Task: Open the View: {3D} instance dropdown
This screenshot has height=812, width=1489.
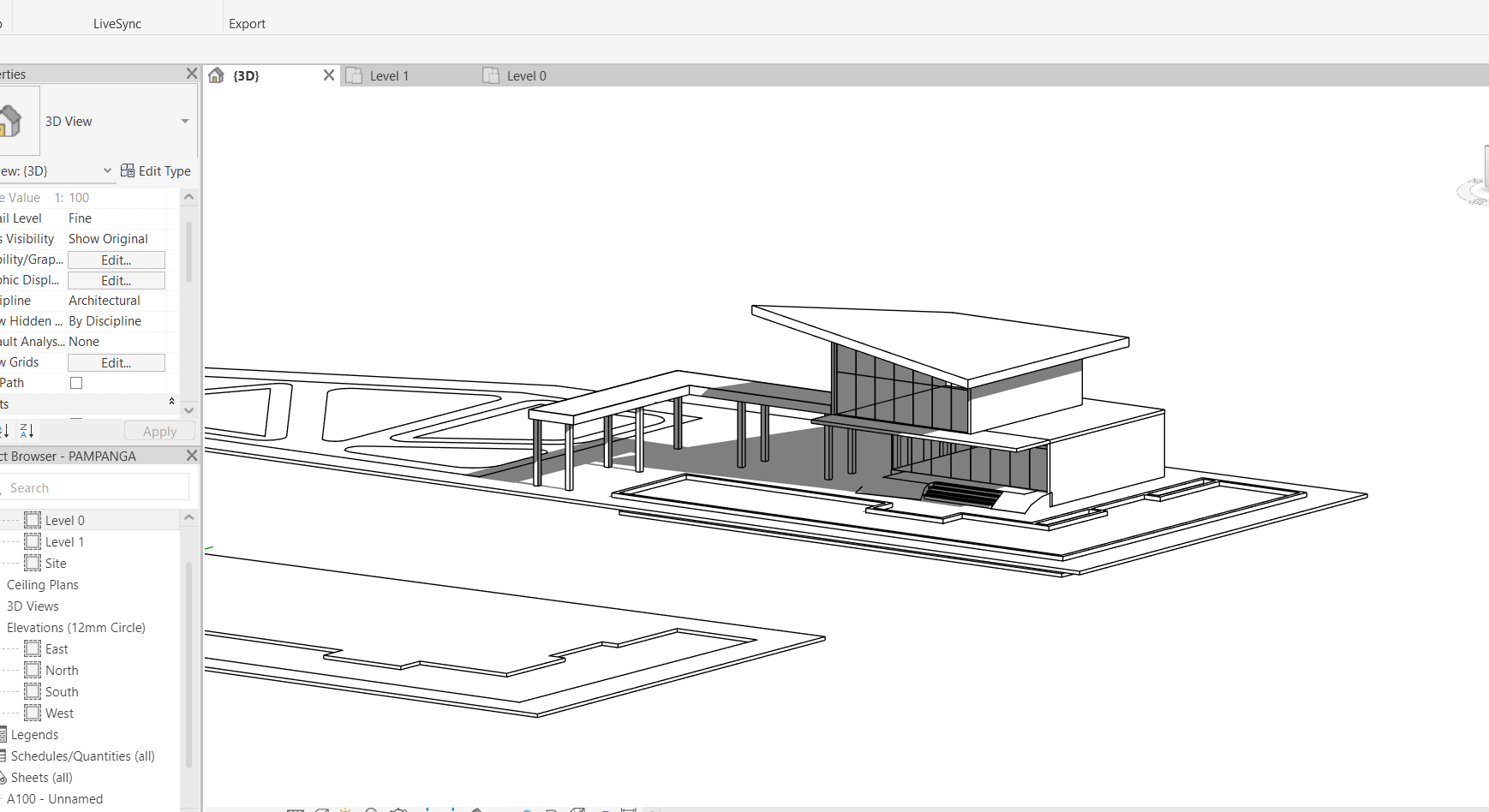Action: (107, 170)
